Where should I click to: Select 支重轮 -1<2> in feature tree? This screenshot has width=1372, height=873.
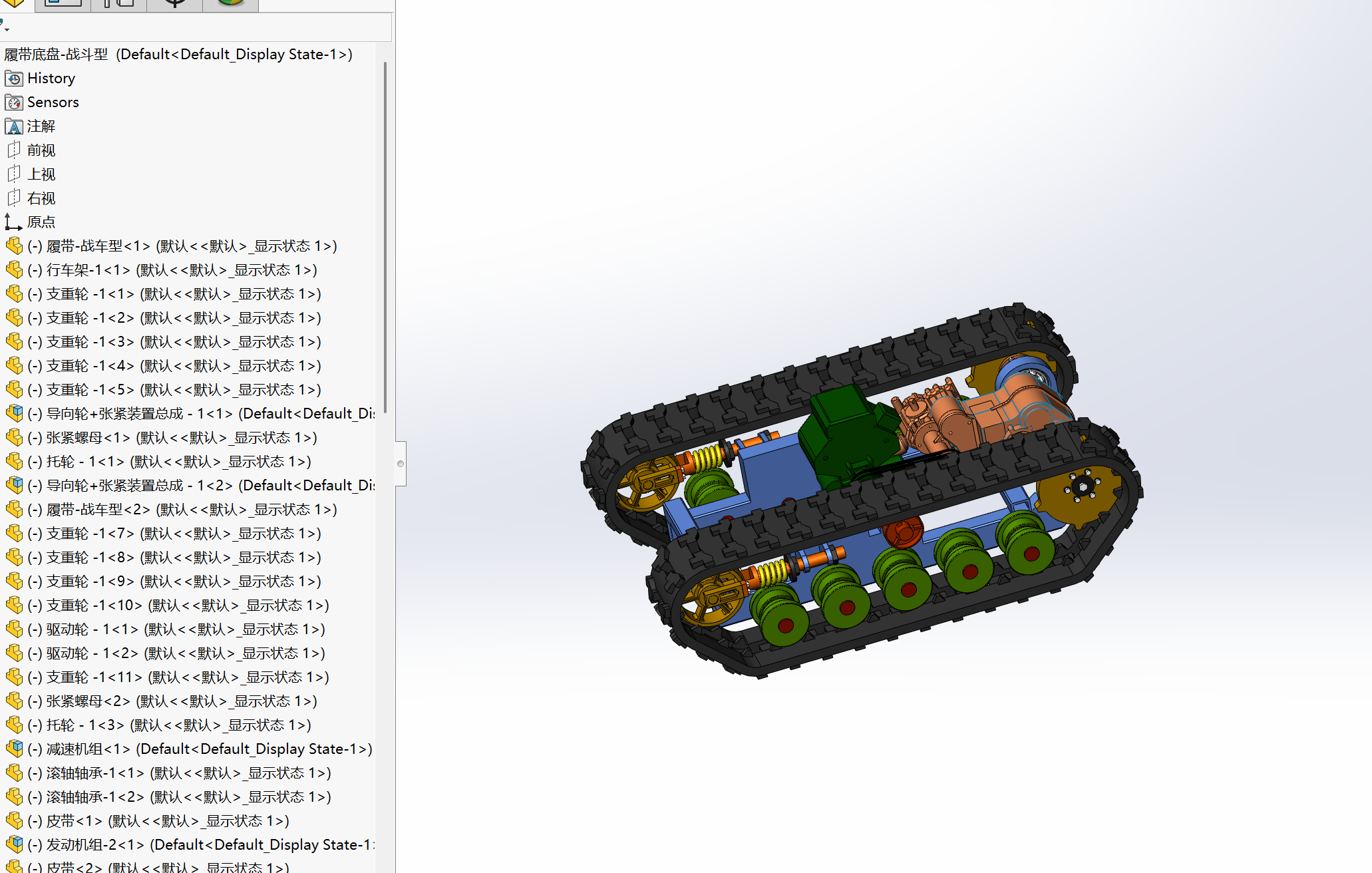click(174, 318)
